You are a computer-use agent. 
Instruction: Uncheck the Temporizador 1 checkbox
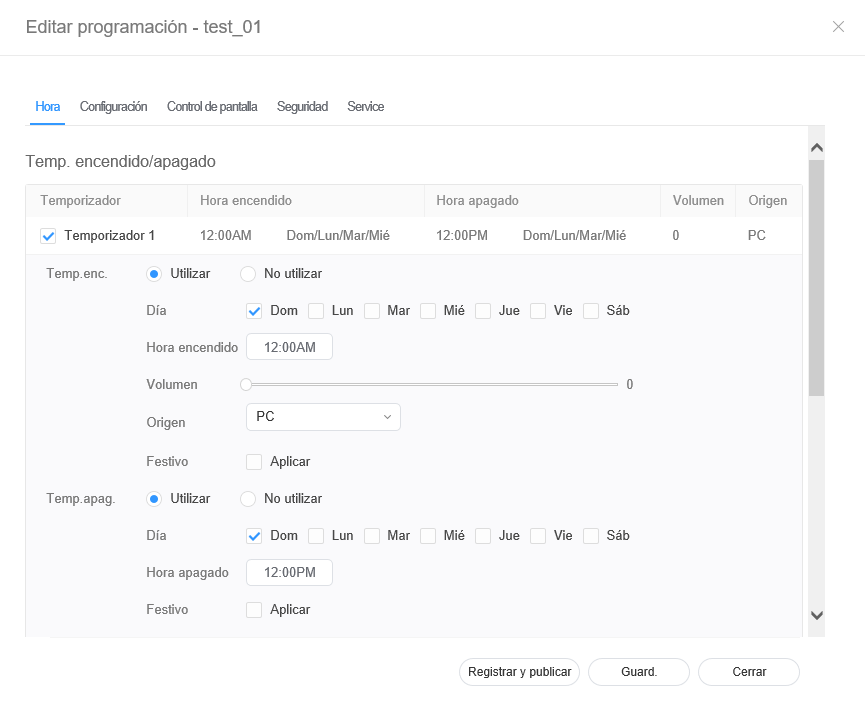click(48, 236)
